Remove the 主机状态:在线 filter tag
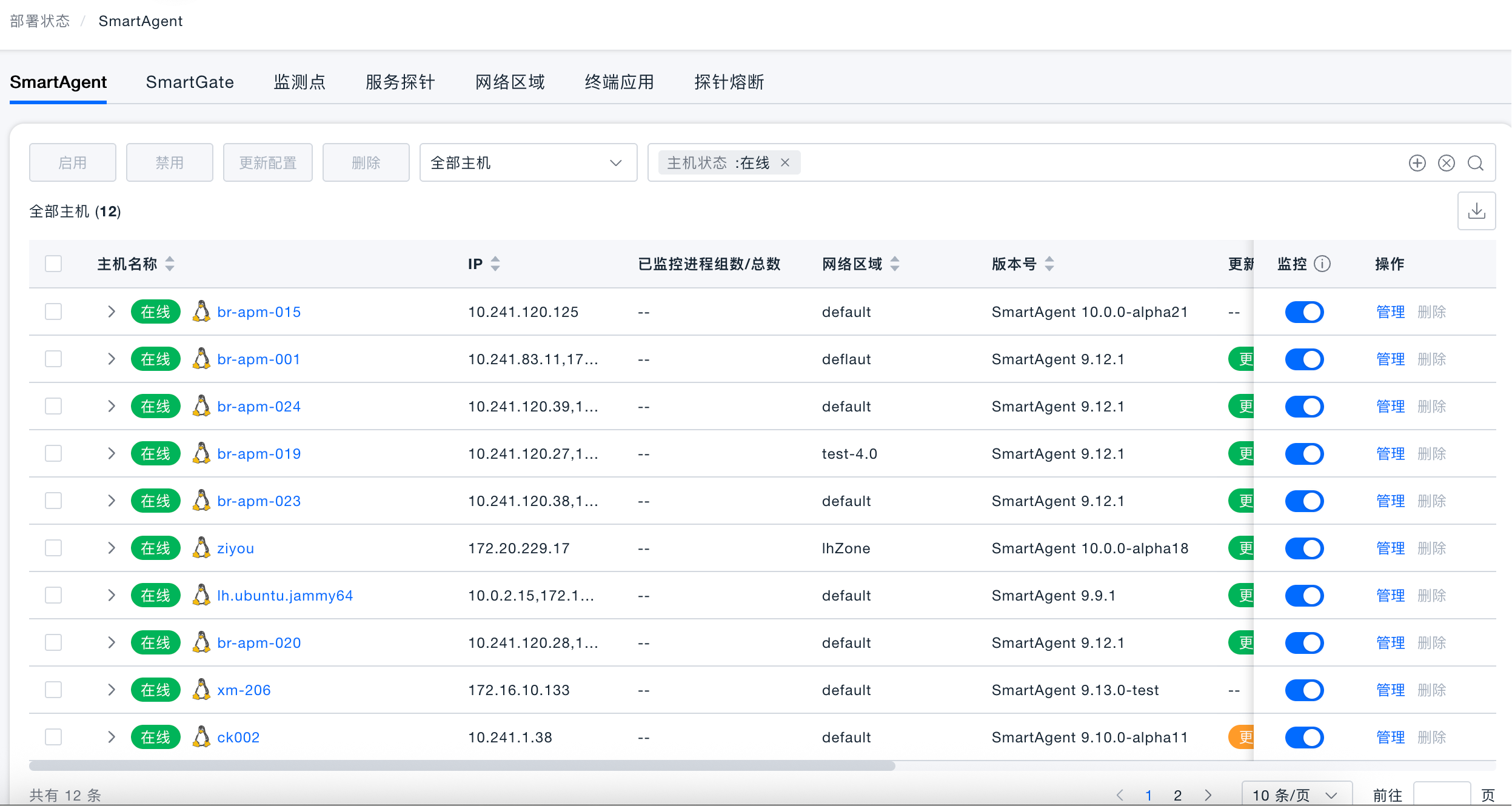The height and width of the screenshot is (806, 1512). (784, 162)
